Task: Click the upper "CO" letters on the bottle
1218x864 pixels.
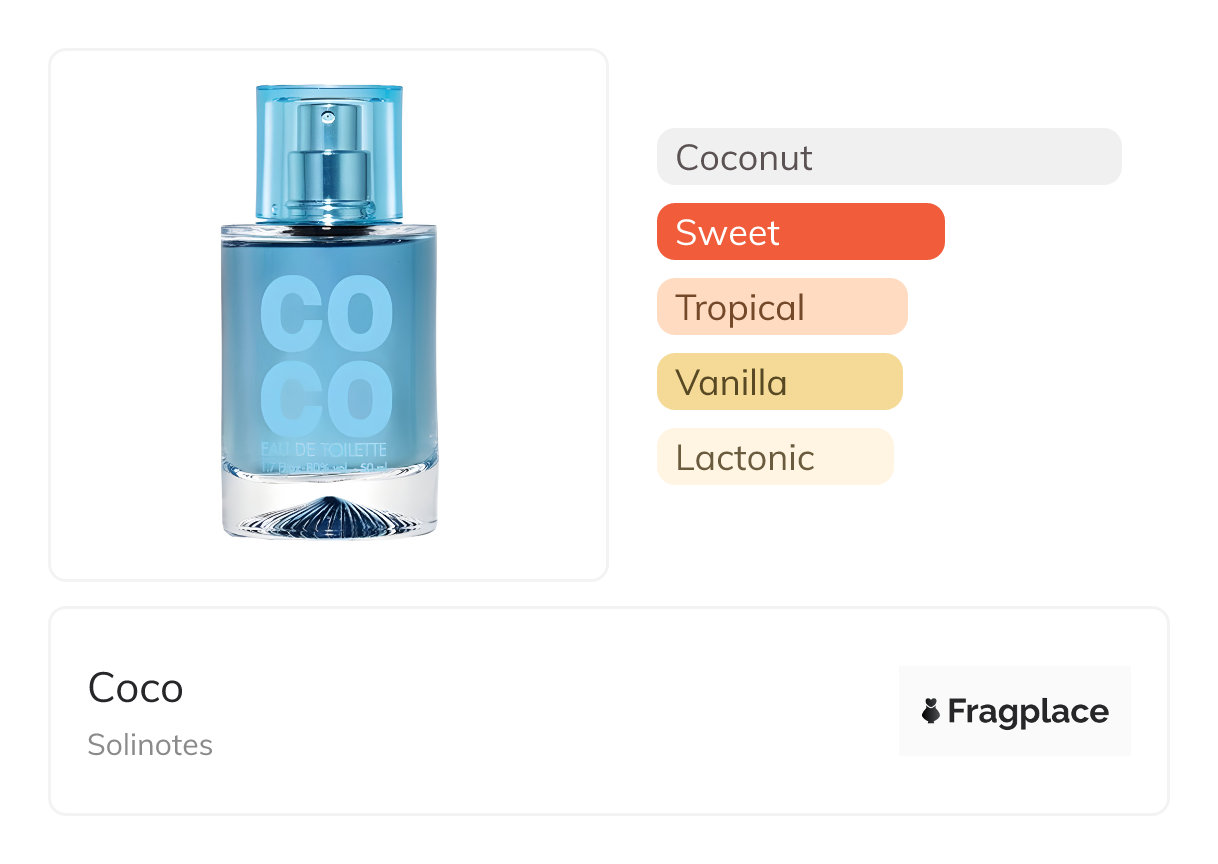Action: click(x=326, y=315)
